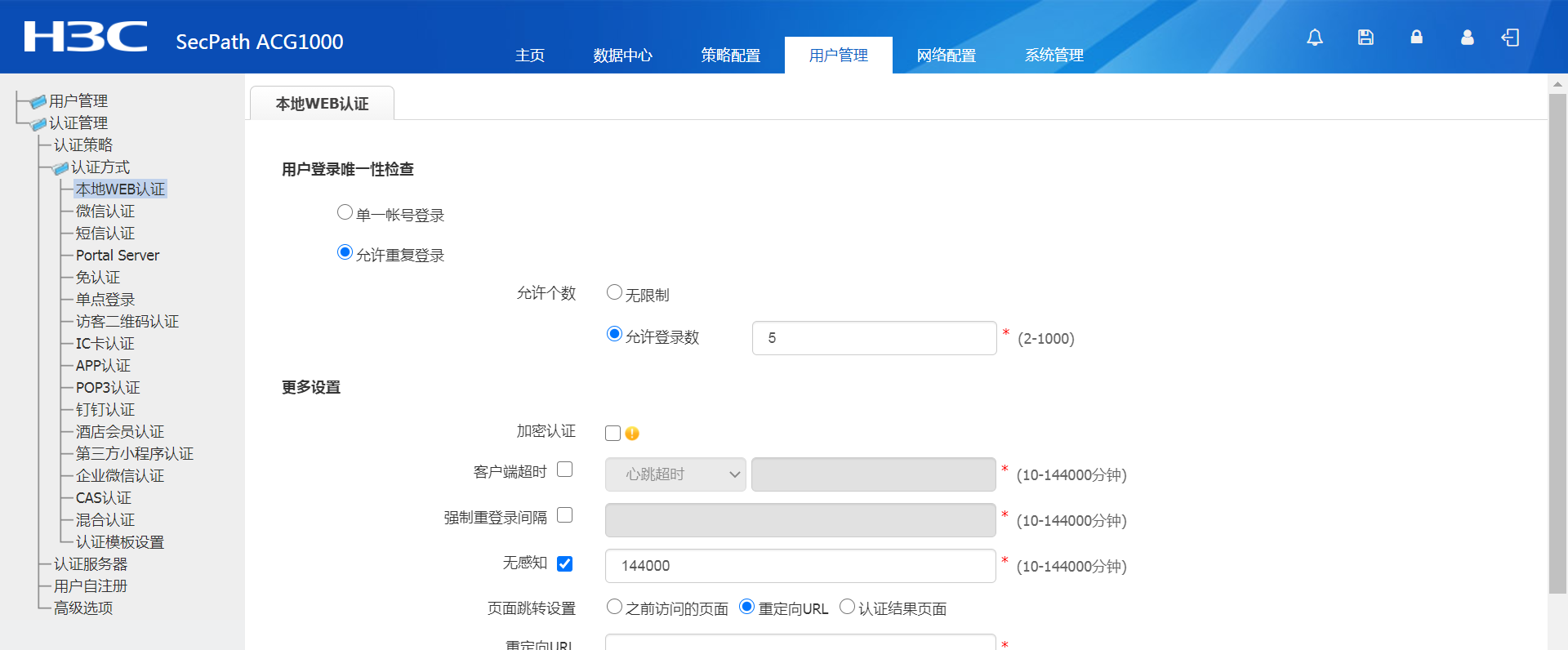Click the save configuration disk icon

[1365, 38]
